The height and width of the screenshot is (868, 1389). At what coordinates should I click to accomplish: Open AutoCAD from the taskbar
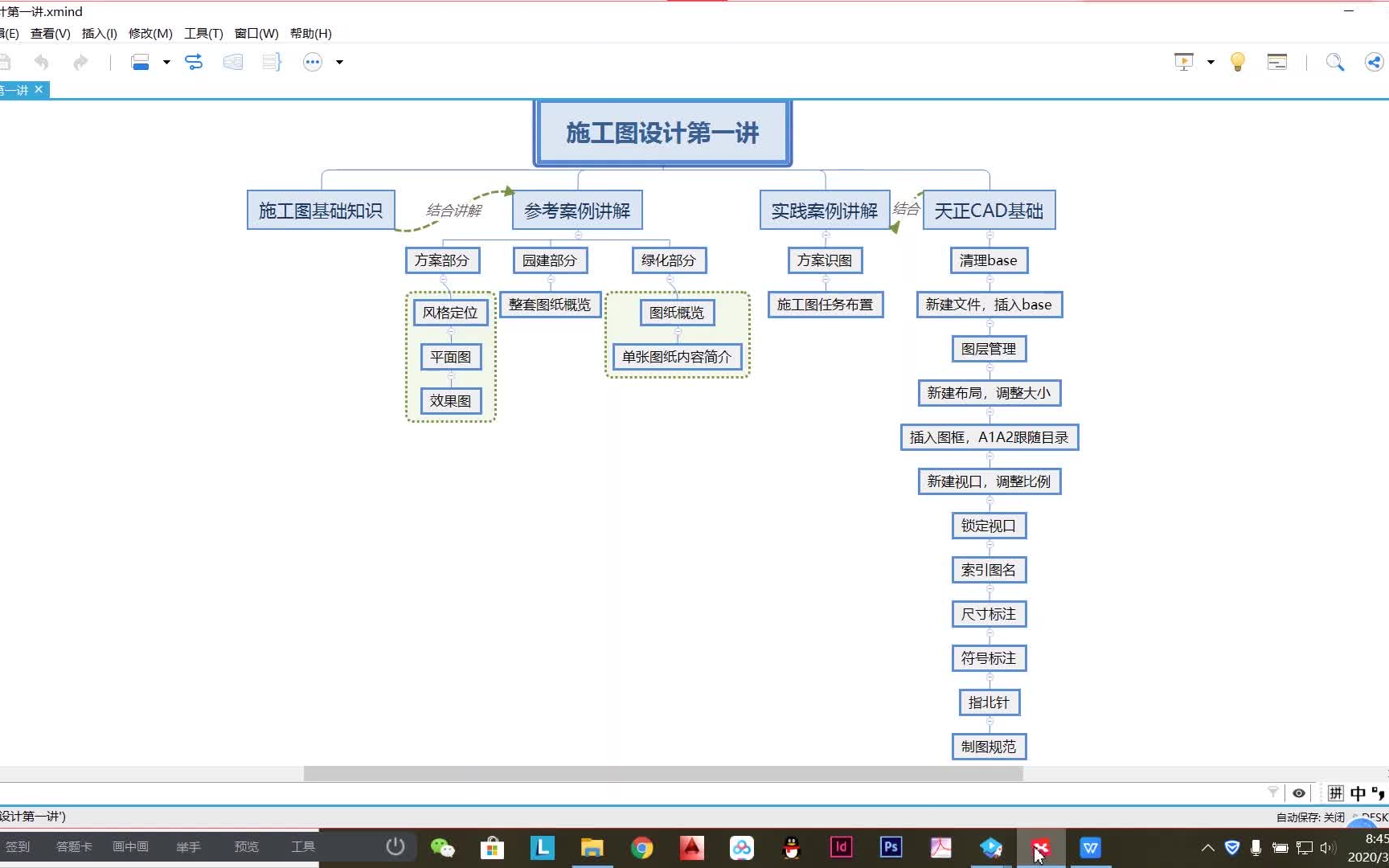[x=691, y=847]
